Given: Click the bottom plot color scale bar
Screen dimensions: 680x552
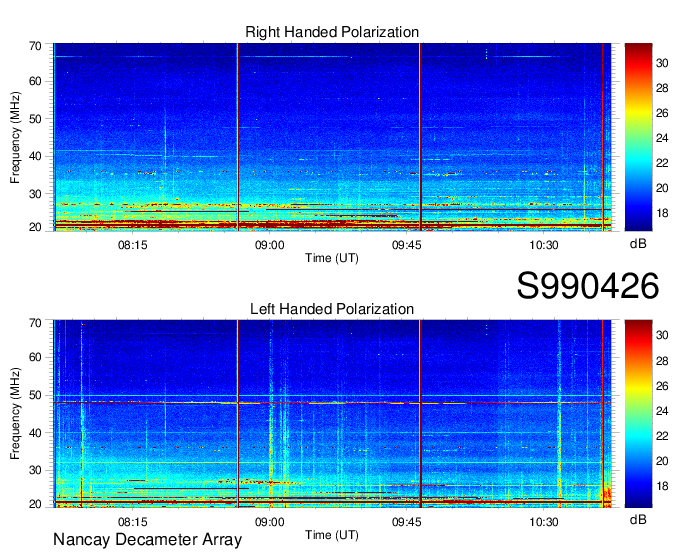Looking at the screenshot, I should (638, 414).
